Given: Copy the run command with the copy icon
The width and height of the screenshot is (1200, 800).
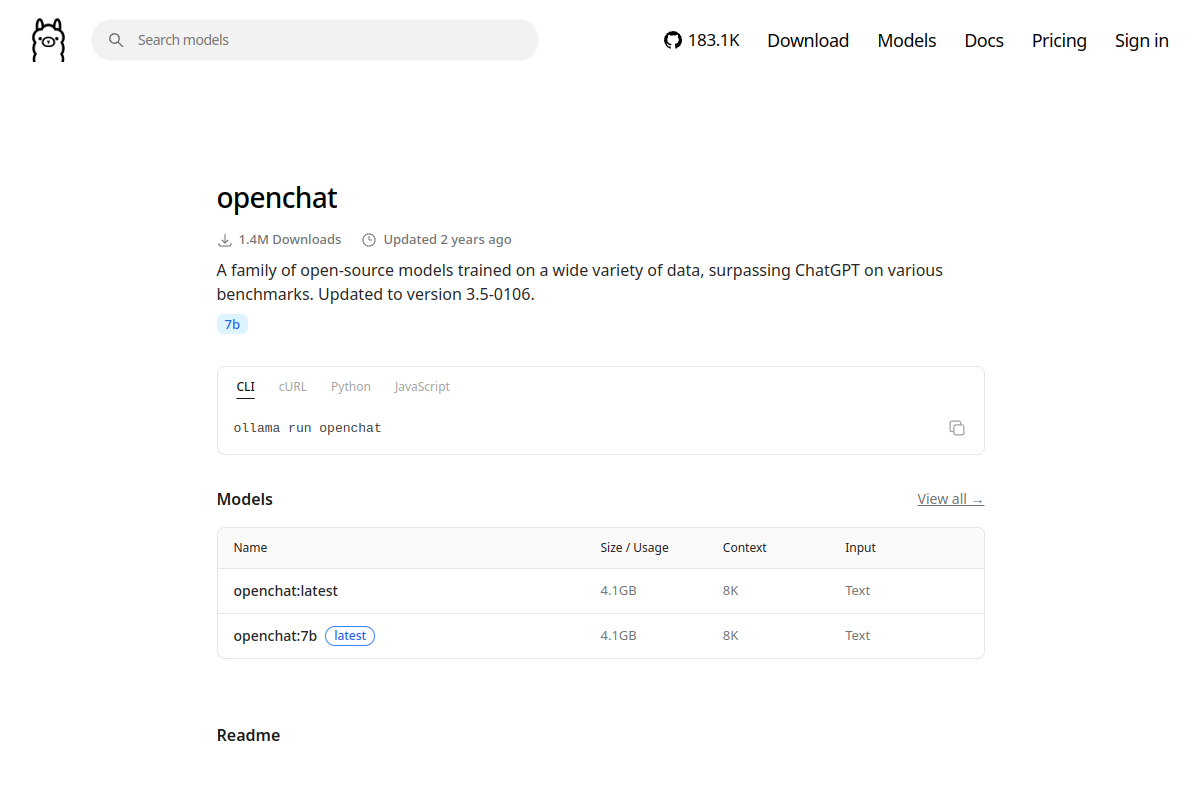Looking at the screenshot, I should point(957,428).
